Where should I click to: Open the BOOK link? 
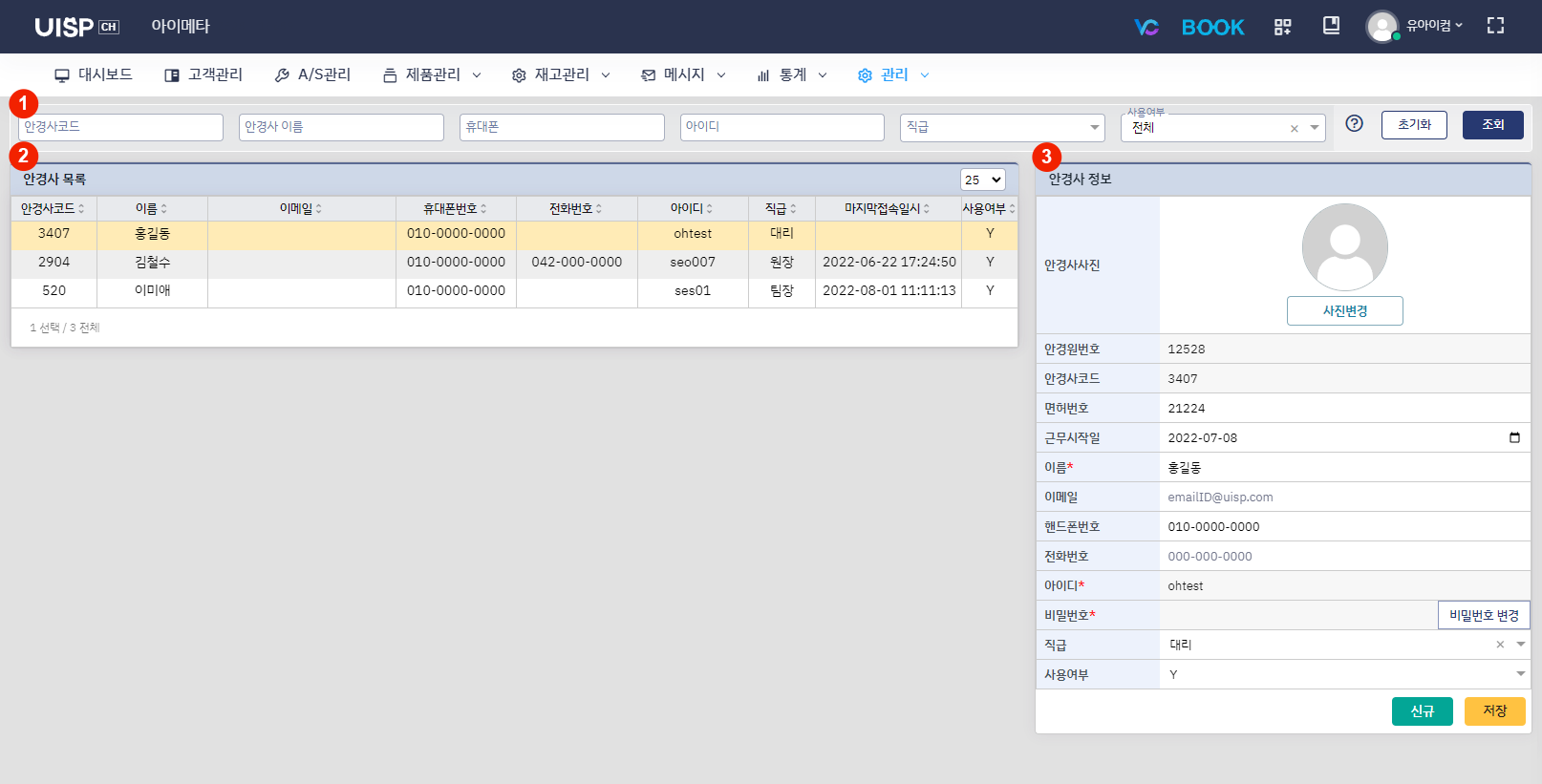pyautogui.click(x=1212, y=27)
